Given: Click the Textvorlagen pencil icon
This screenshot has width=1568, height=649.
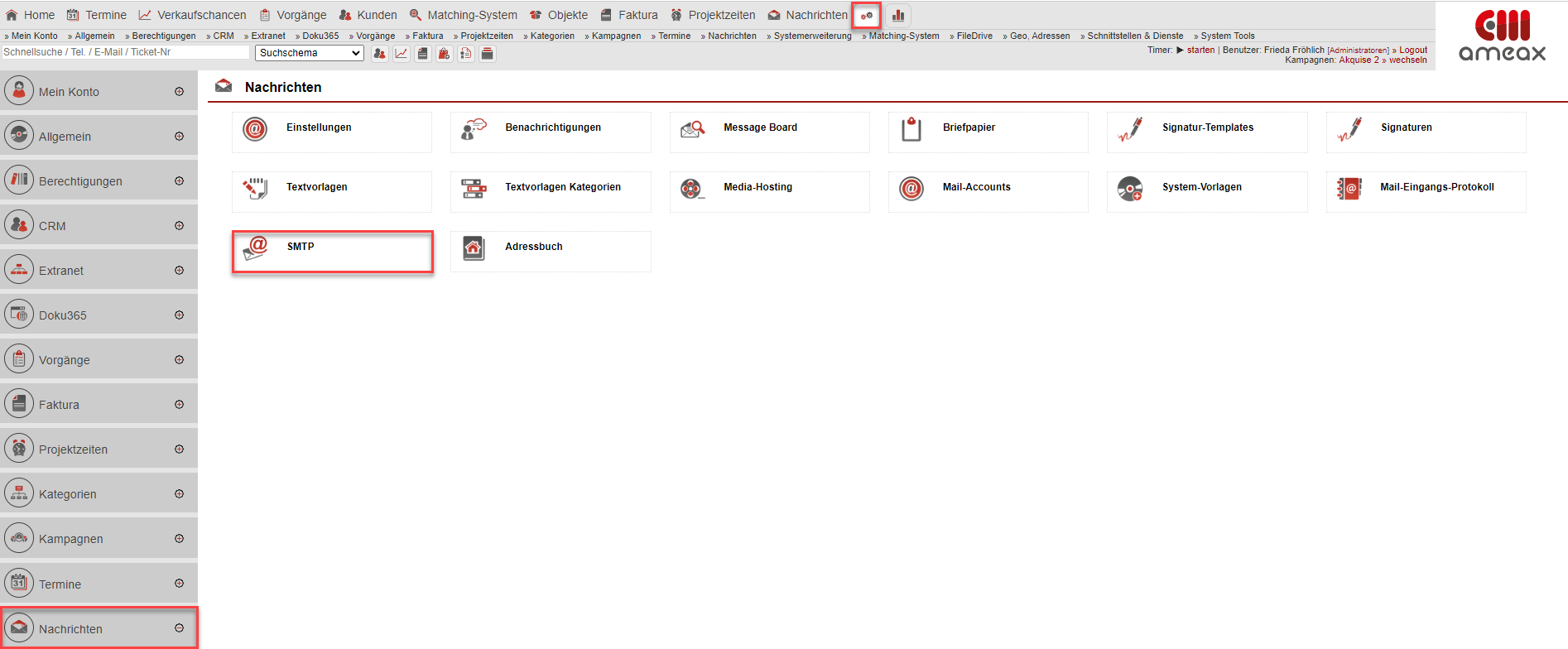Looking at the screenshot, I should coord(255,189).
